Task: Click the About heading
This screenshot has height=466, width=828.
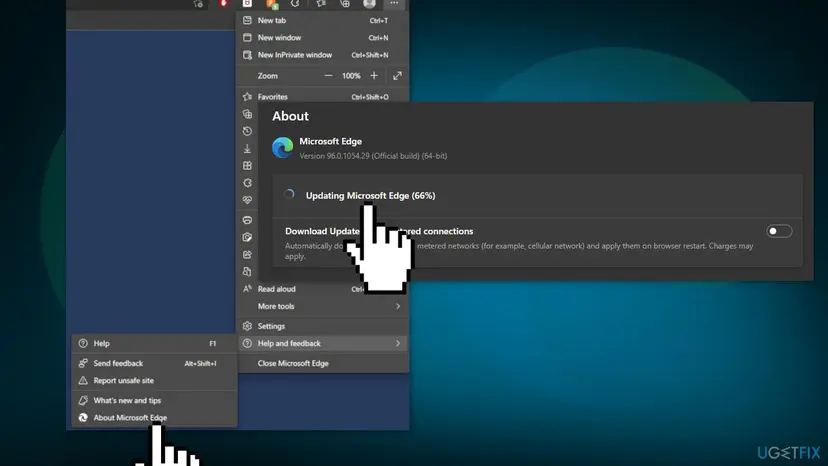Action: [x=290, y=116]
